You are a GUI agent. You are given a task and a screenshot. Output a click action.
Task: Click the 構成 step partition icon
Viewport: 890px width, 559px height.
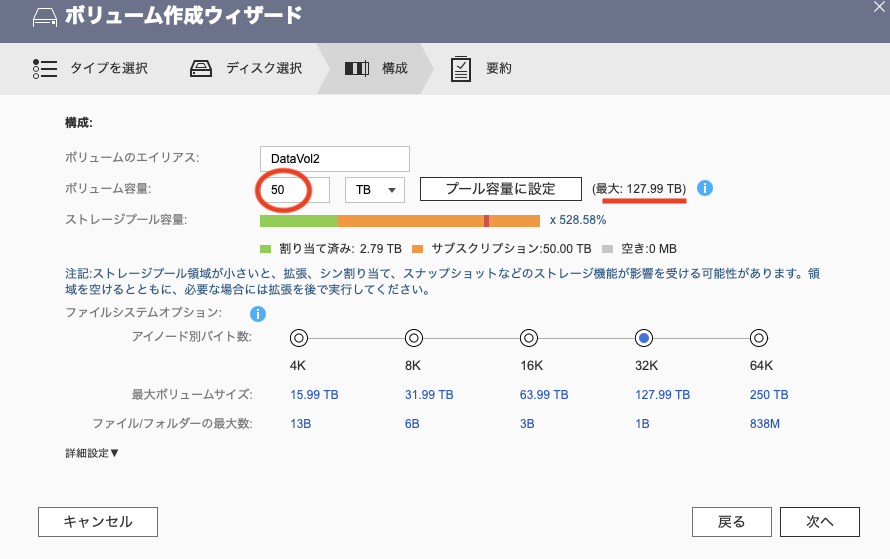tap(357, 69)
